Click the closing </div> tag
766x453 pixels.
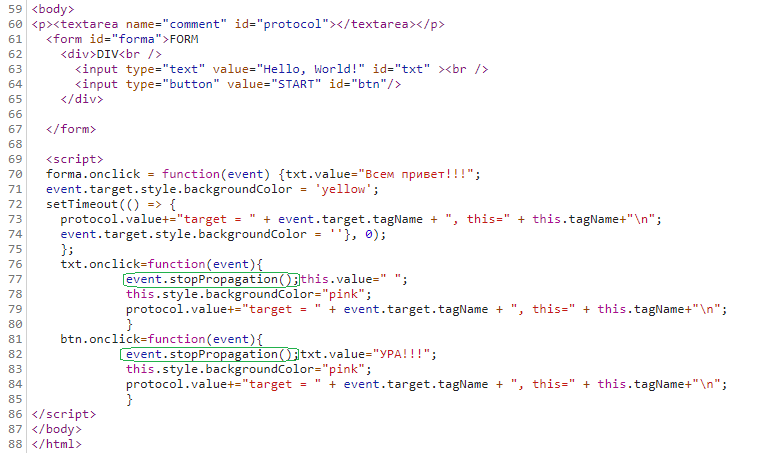(82, 99)
